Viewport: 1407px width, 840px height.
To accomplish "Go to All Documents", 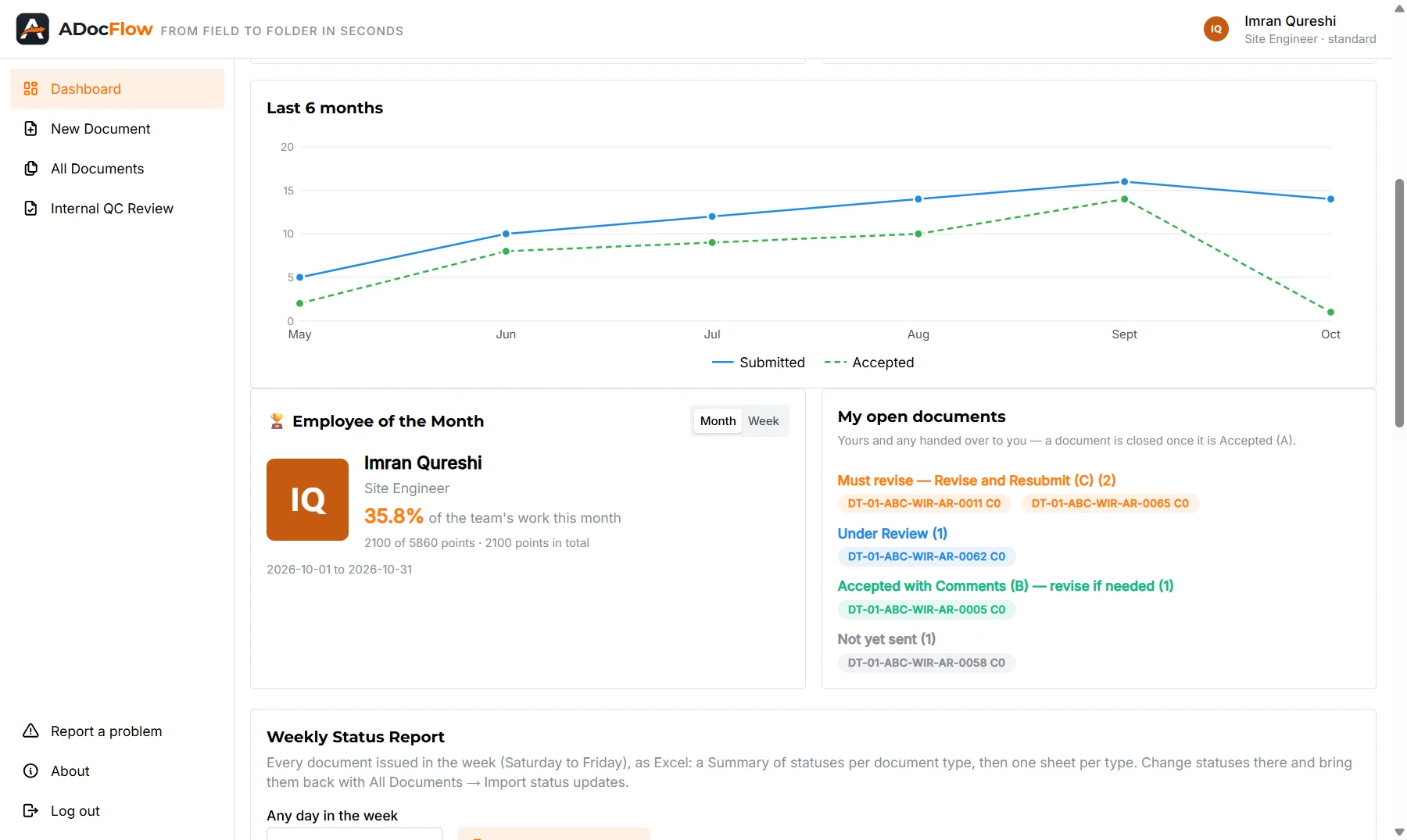I will point(117,168).
